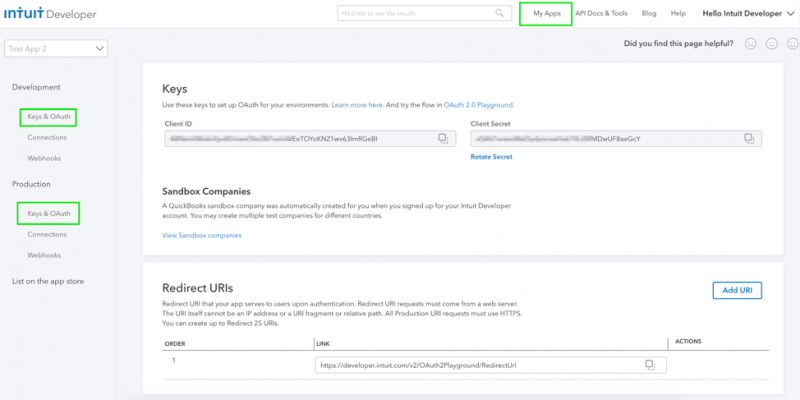Click the redirect URI link field

pos(490,365)
